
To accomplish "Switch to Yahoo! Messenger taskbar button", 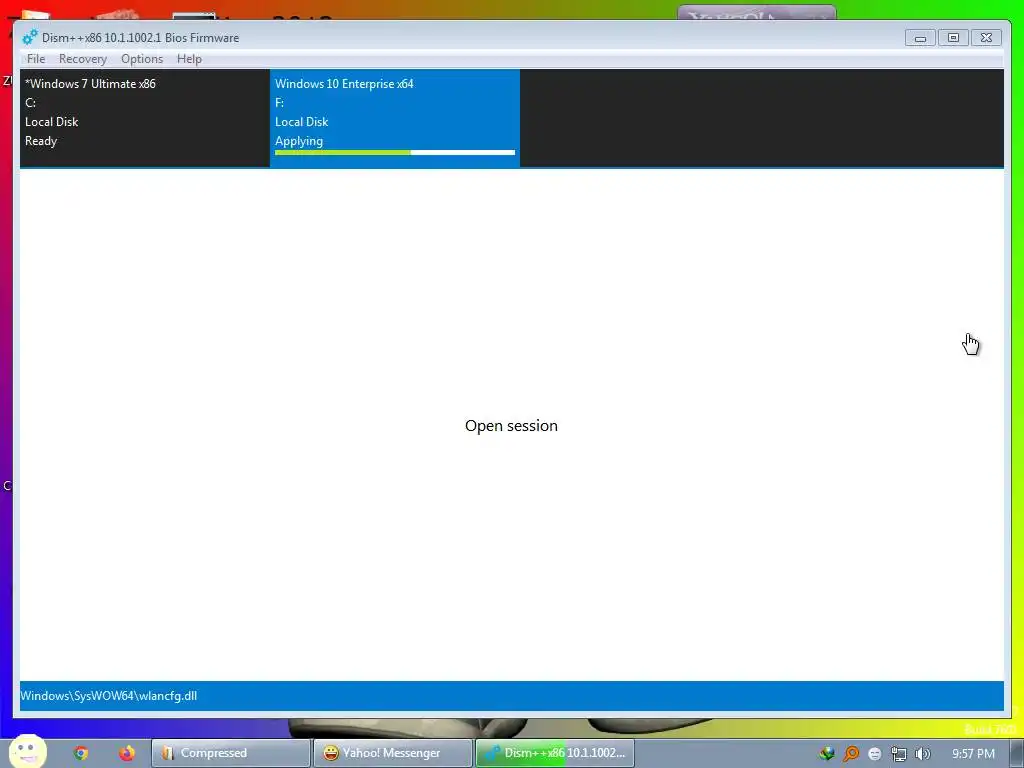I will click(392, 753).
